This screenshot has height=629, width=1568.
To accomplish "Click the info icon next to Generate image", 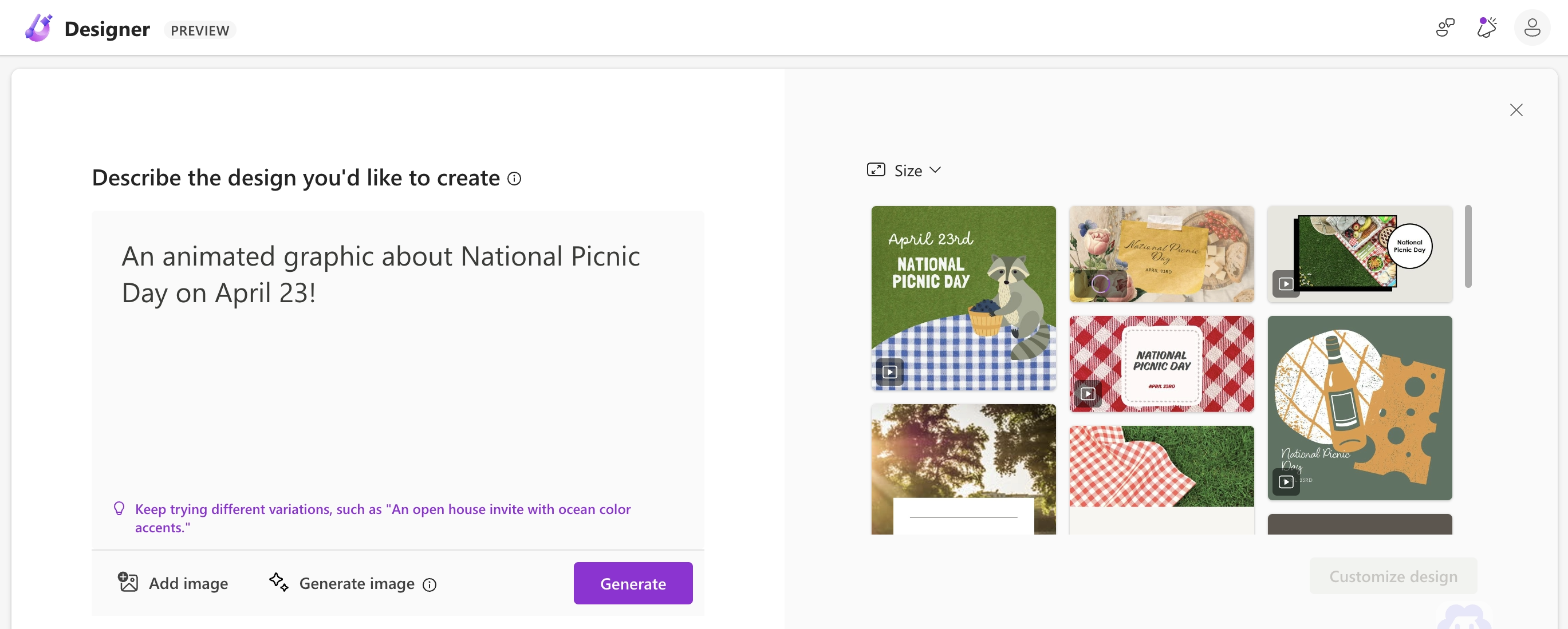I will coord(430,584).
